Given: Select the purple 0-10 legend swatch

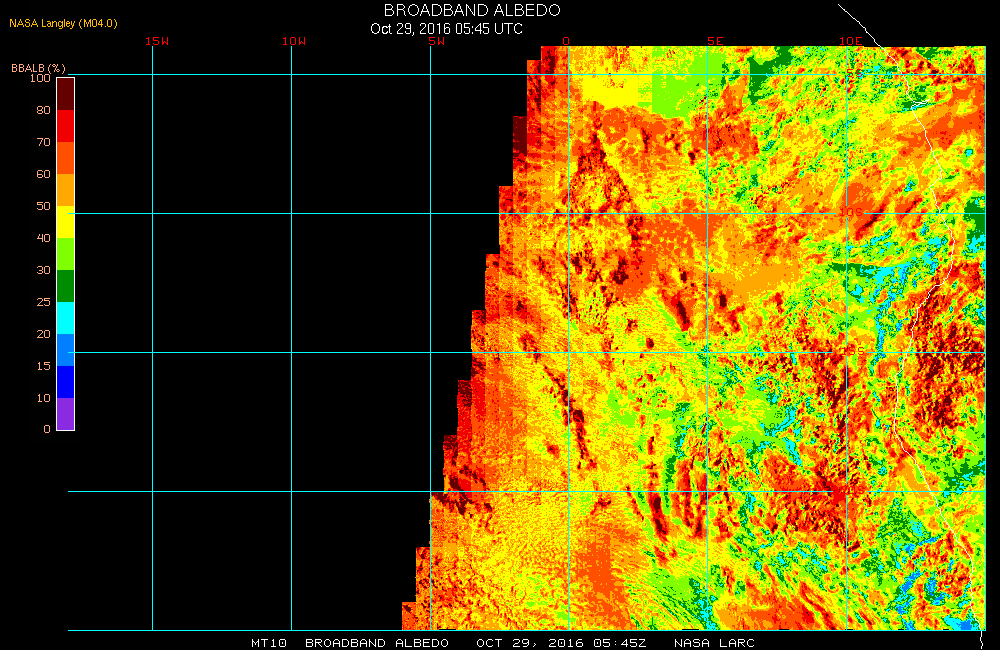Looking at the screenshot, I should coord(65,414).
